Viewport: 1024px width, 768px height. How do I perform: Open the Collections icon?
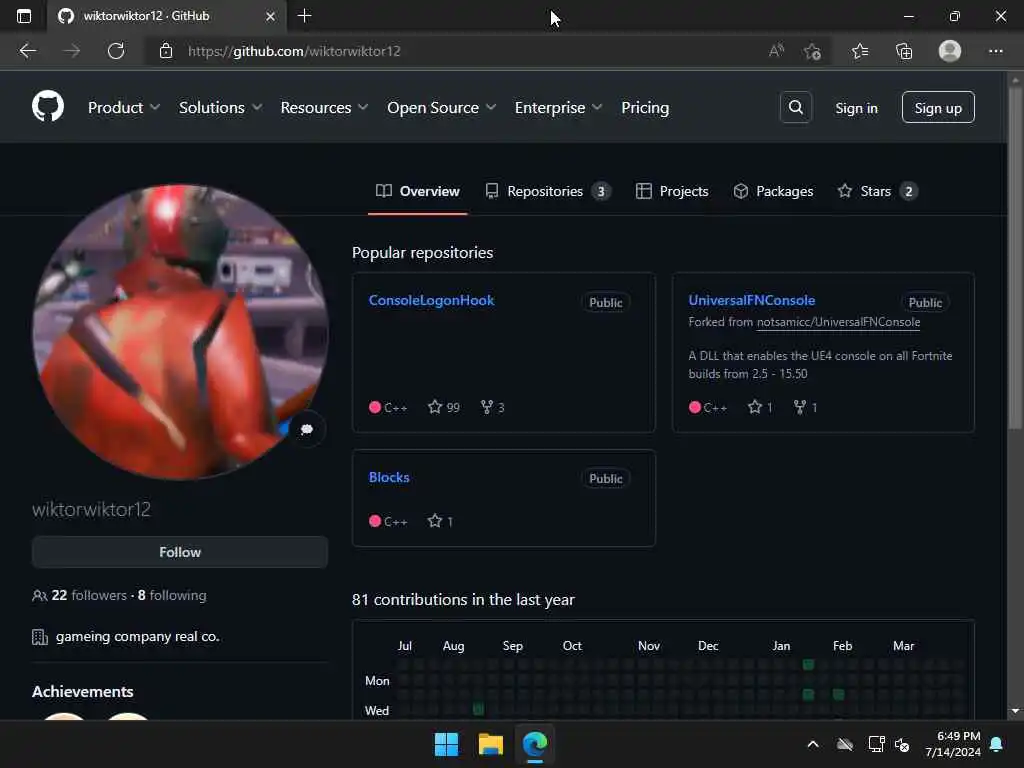[x=904, y=51]
